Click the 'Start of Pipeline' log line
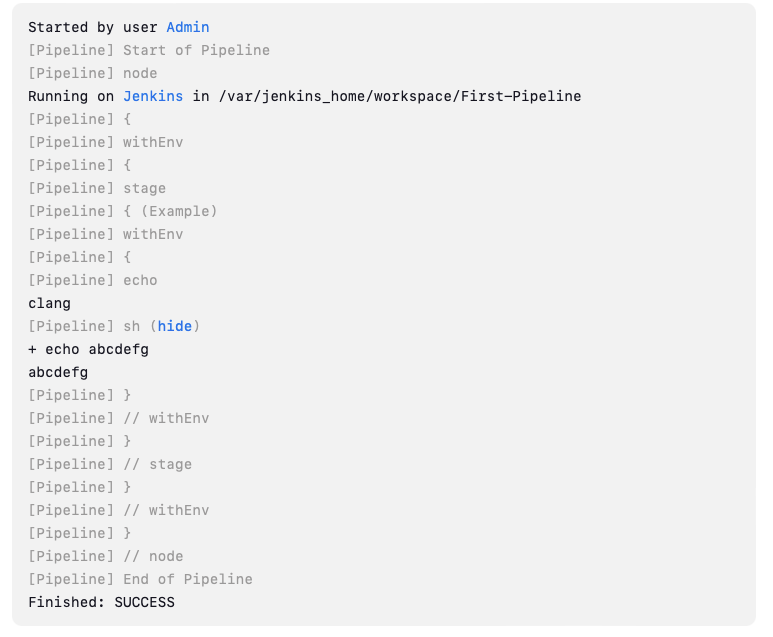This screenshot has height=637, width=773. tap(149, 50)
